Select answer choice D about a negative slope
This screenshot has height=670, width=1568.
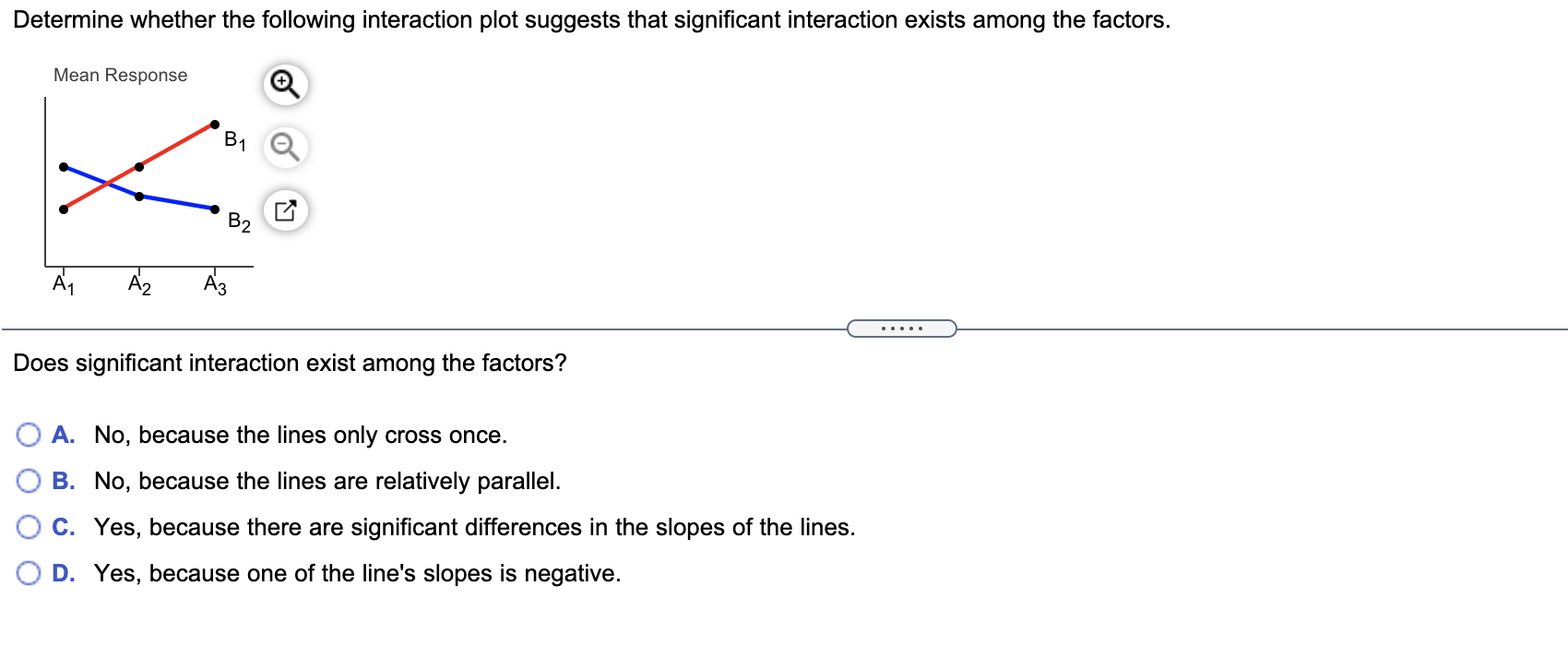click(x=29, y=571)
